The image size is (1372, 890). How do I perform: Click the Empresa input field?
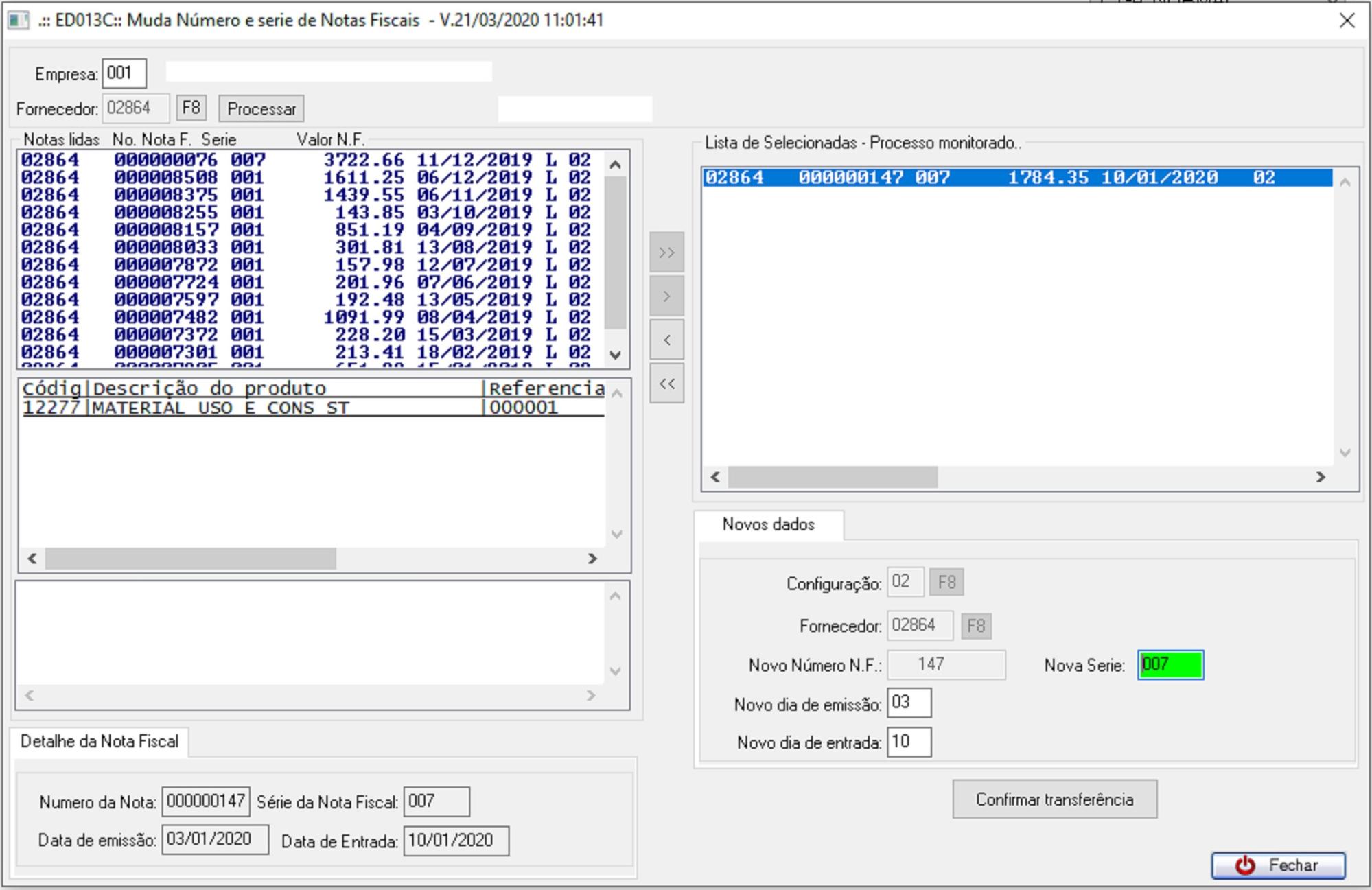point(124,73)
